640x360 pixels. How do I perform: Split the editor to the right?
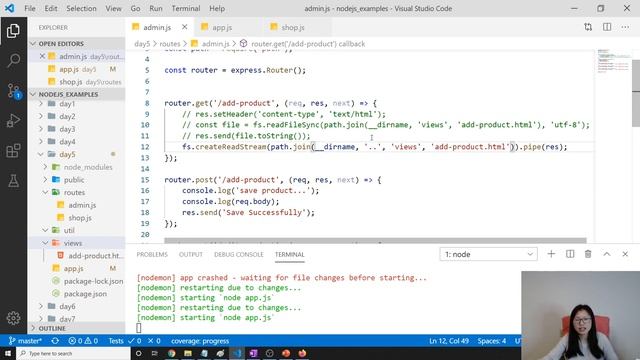(607, 27)
